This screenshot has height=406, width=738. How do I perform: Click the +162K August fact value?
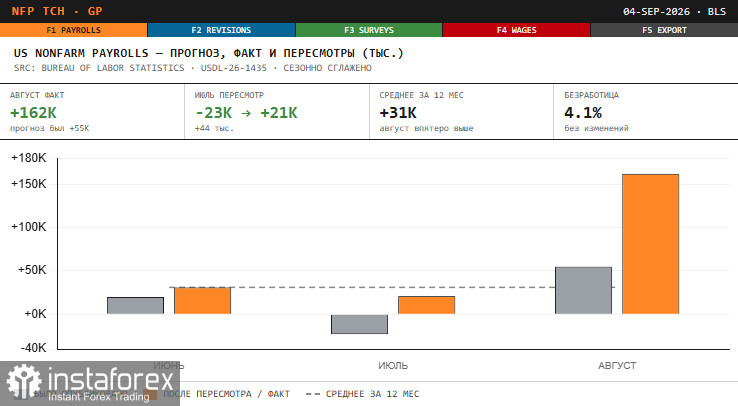coord(33,113)
